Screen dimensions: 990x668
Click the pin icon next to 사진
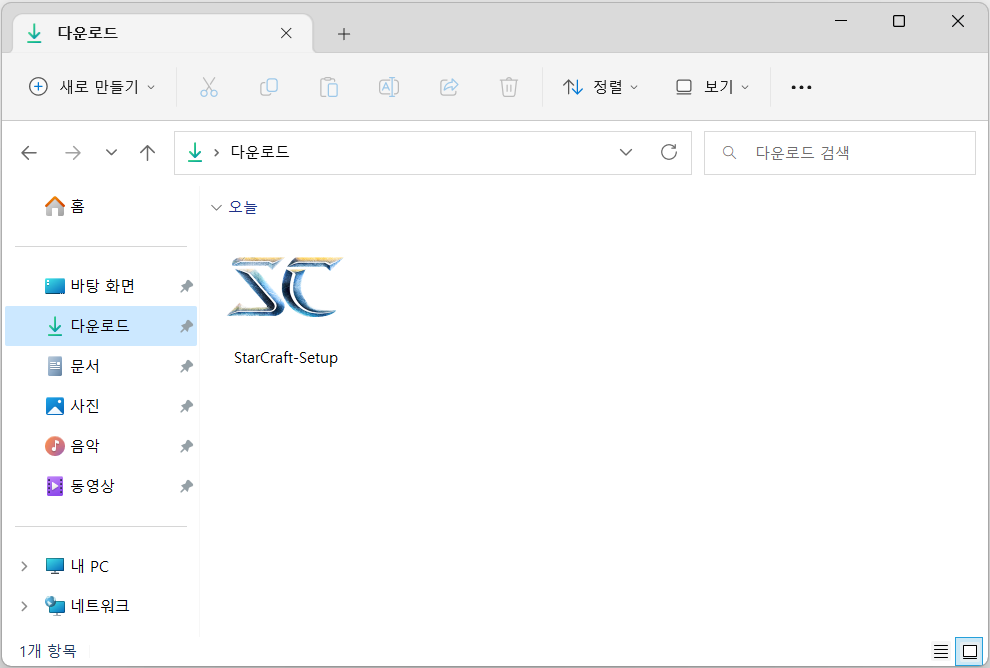(x=186, y=406)
